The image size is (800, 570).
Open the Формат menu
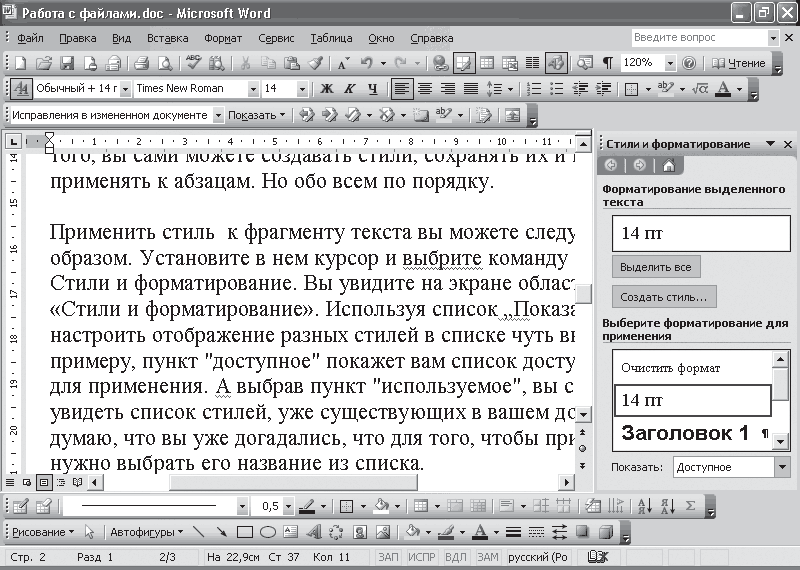point(222,38)
